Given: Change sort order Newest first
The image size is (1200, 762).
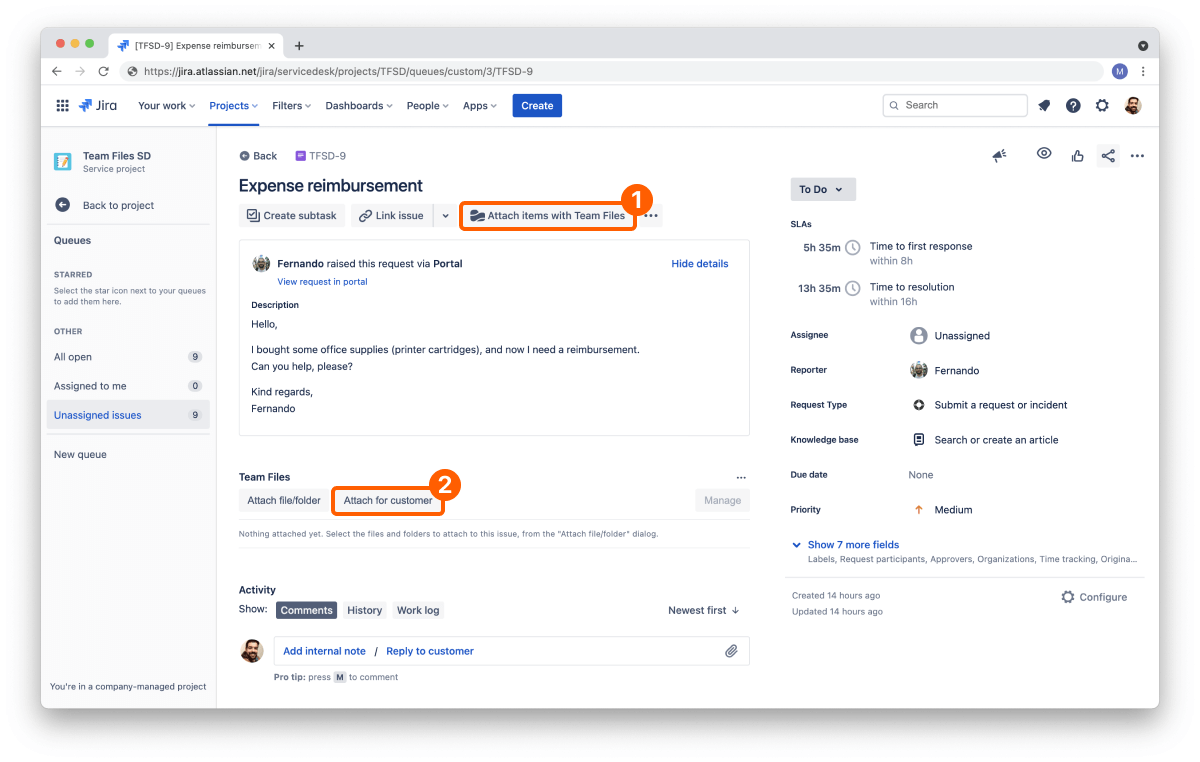Looking at the screenshot, I should coord(704,610).
